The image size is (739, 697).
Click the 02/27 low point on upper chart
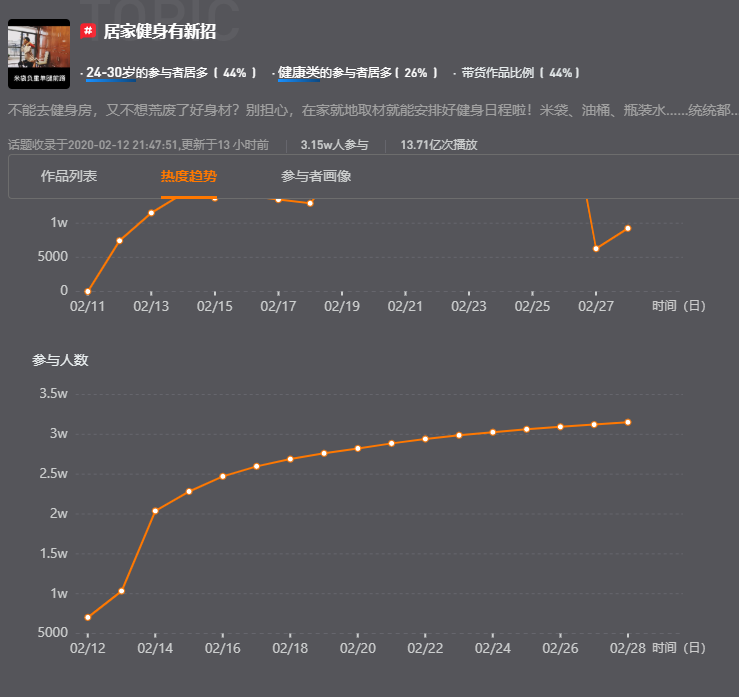point(596,249)
